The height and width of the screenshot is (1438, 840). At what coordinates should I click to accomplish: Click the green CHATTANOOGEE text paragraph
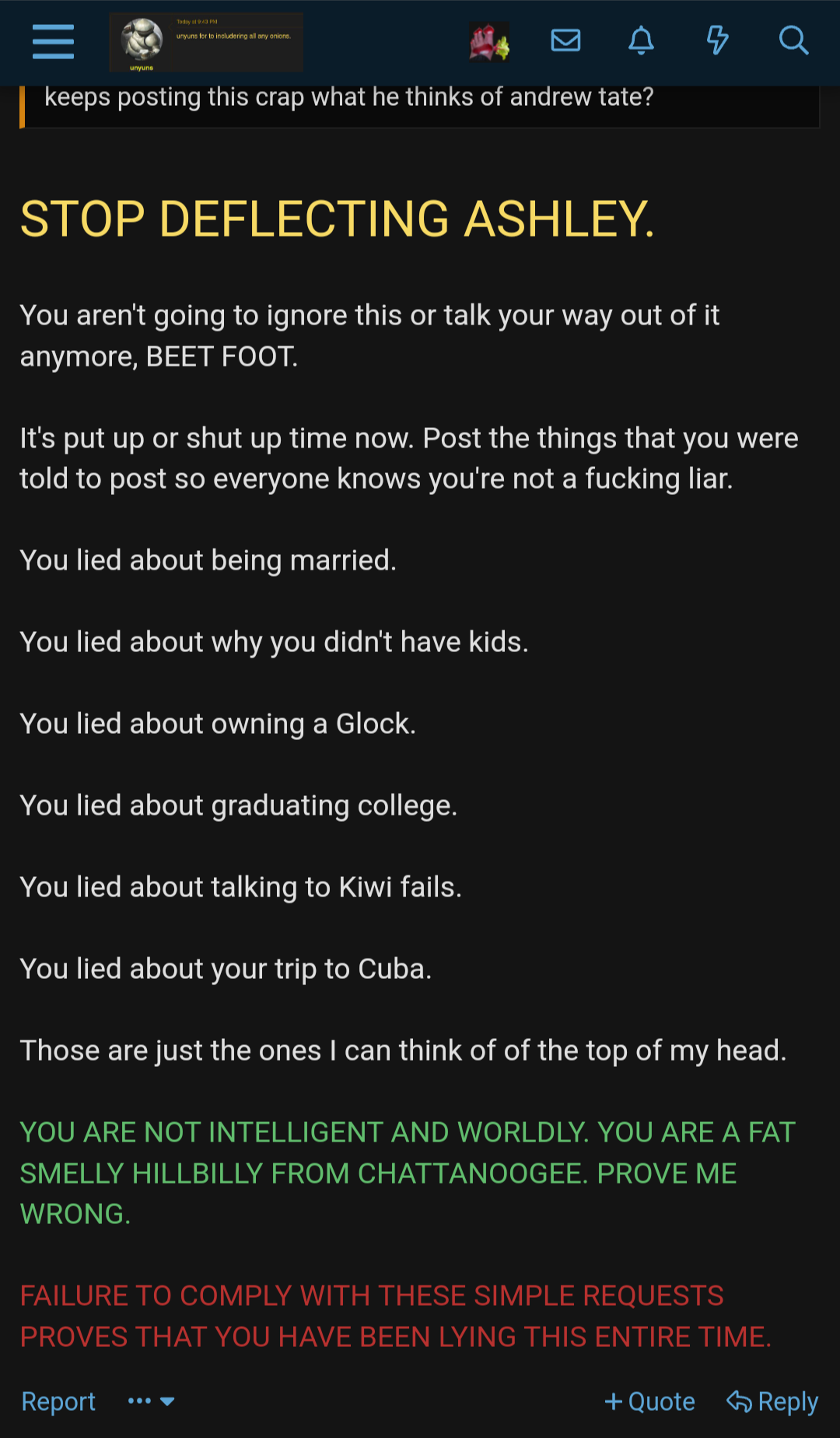tap(408, 1173)
